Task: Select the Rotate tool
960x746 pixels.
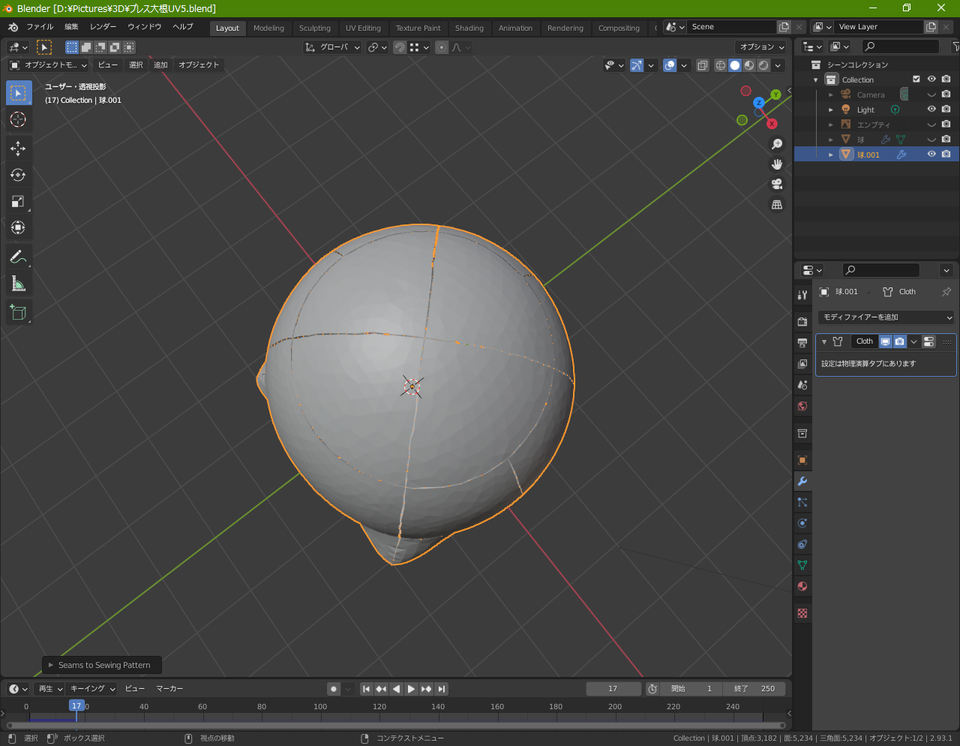Action: pyautogui.click(x=18, y=175)
